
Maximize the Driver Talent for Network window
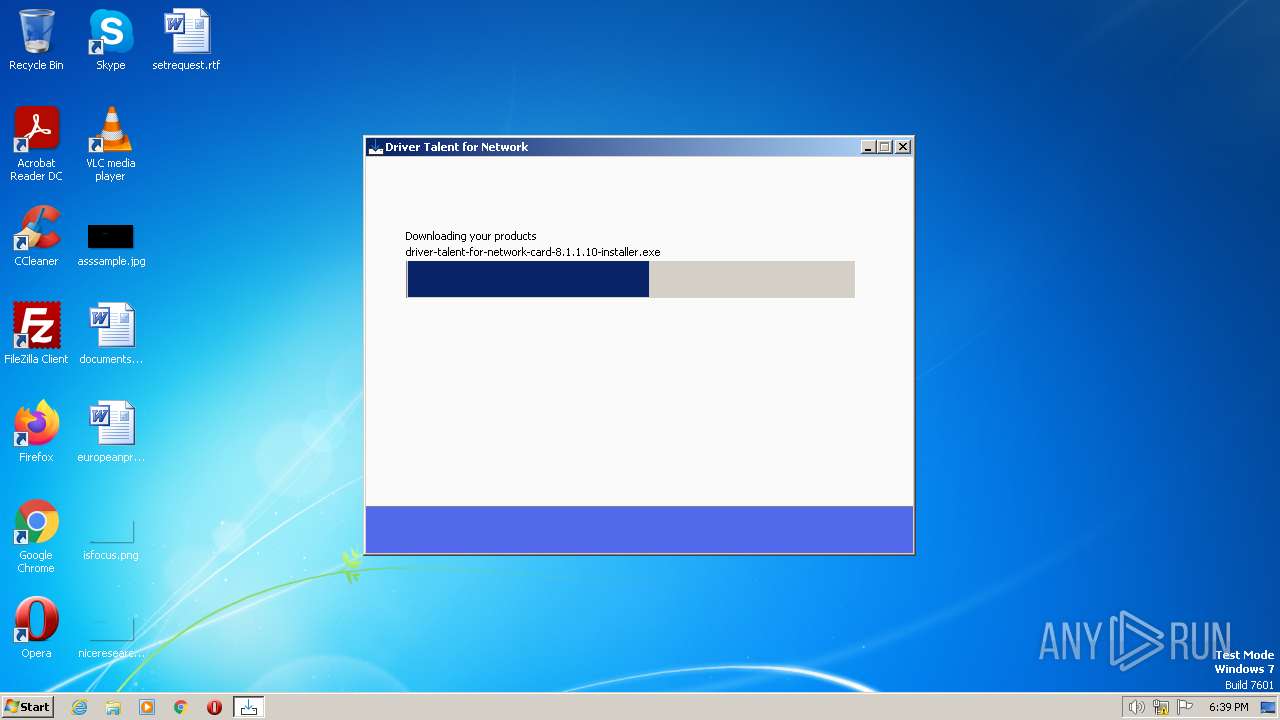click(x=885, y=147)
